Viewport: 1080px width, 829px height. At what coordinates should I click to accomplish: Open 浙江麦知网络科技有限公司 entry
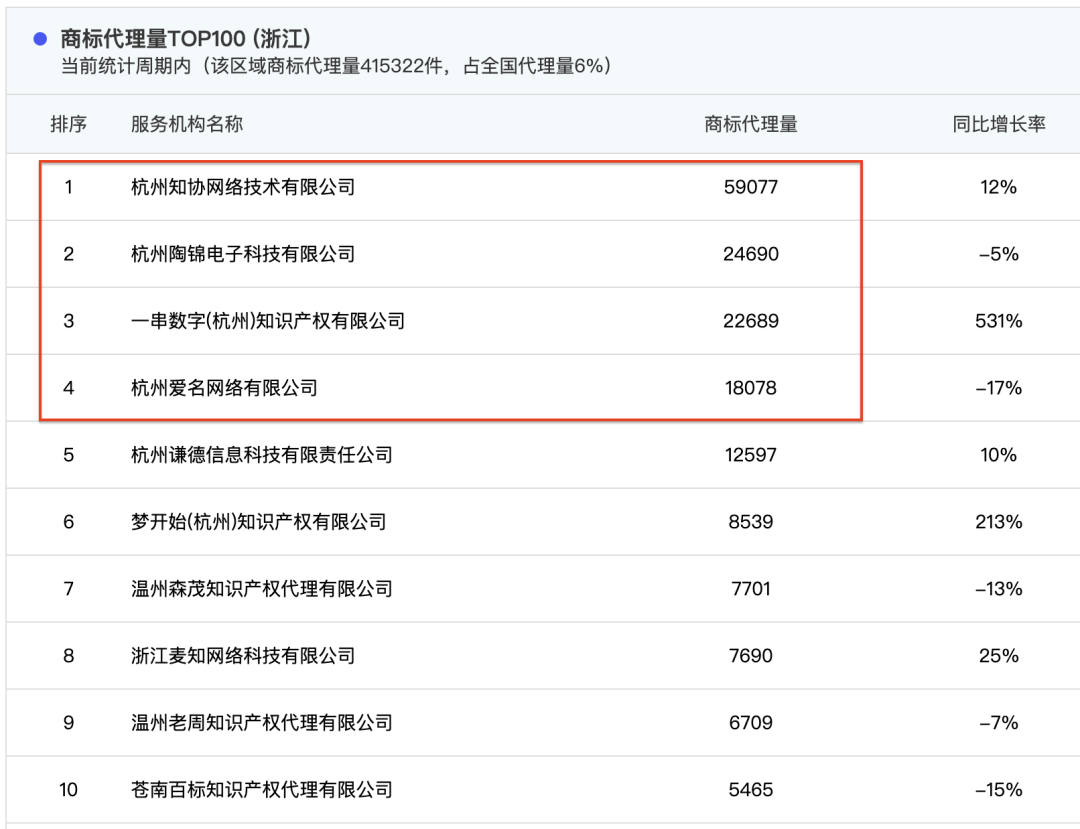[x=243, y=656]
